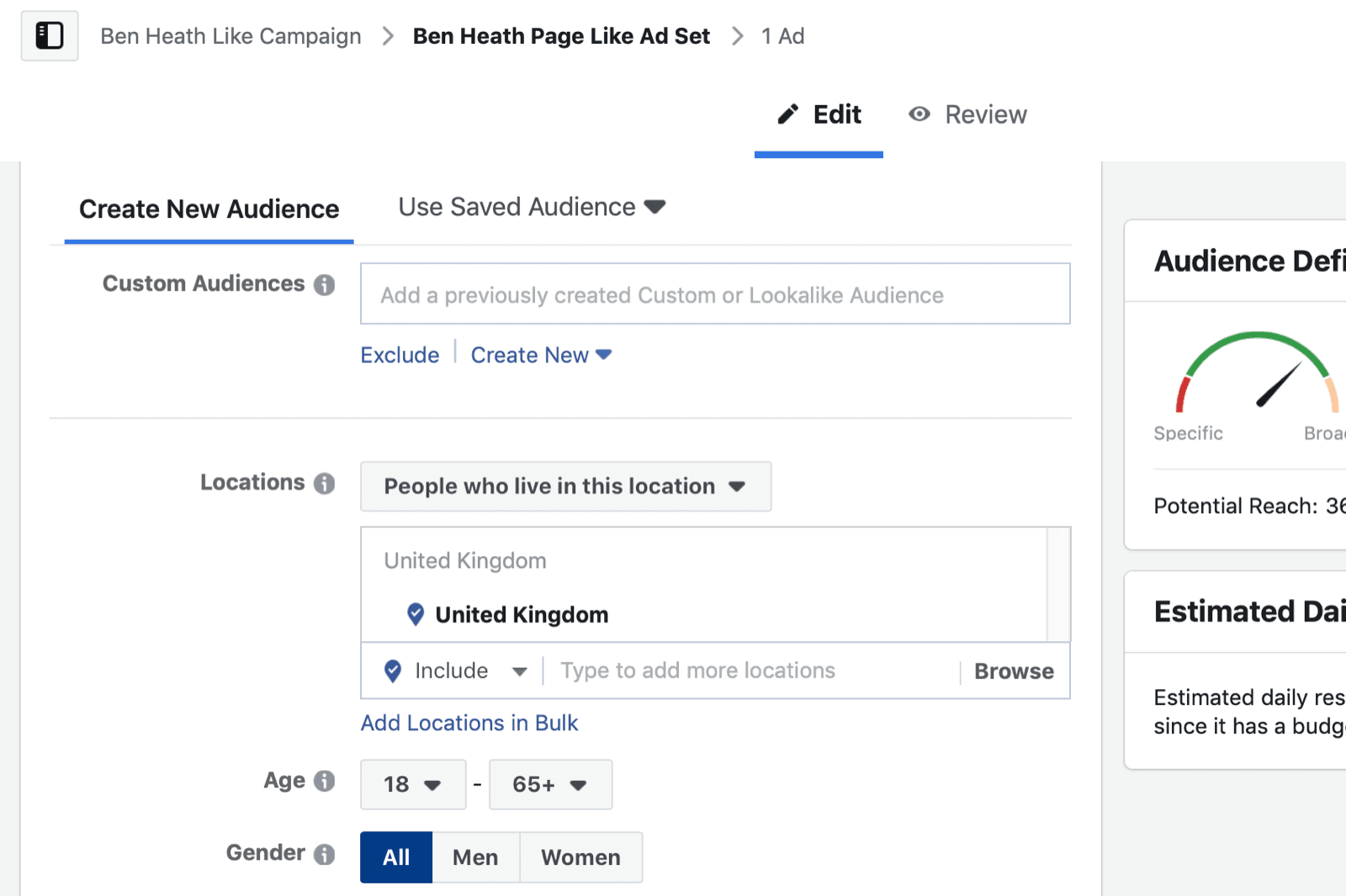Image resolution: width=1346 pixels, height=896 pixels.
Task: Switch to Create New Audience tab
Action: (x=209, y=209)
